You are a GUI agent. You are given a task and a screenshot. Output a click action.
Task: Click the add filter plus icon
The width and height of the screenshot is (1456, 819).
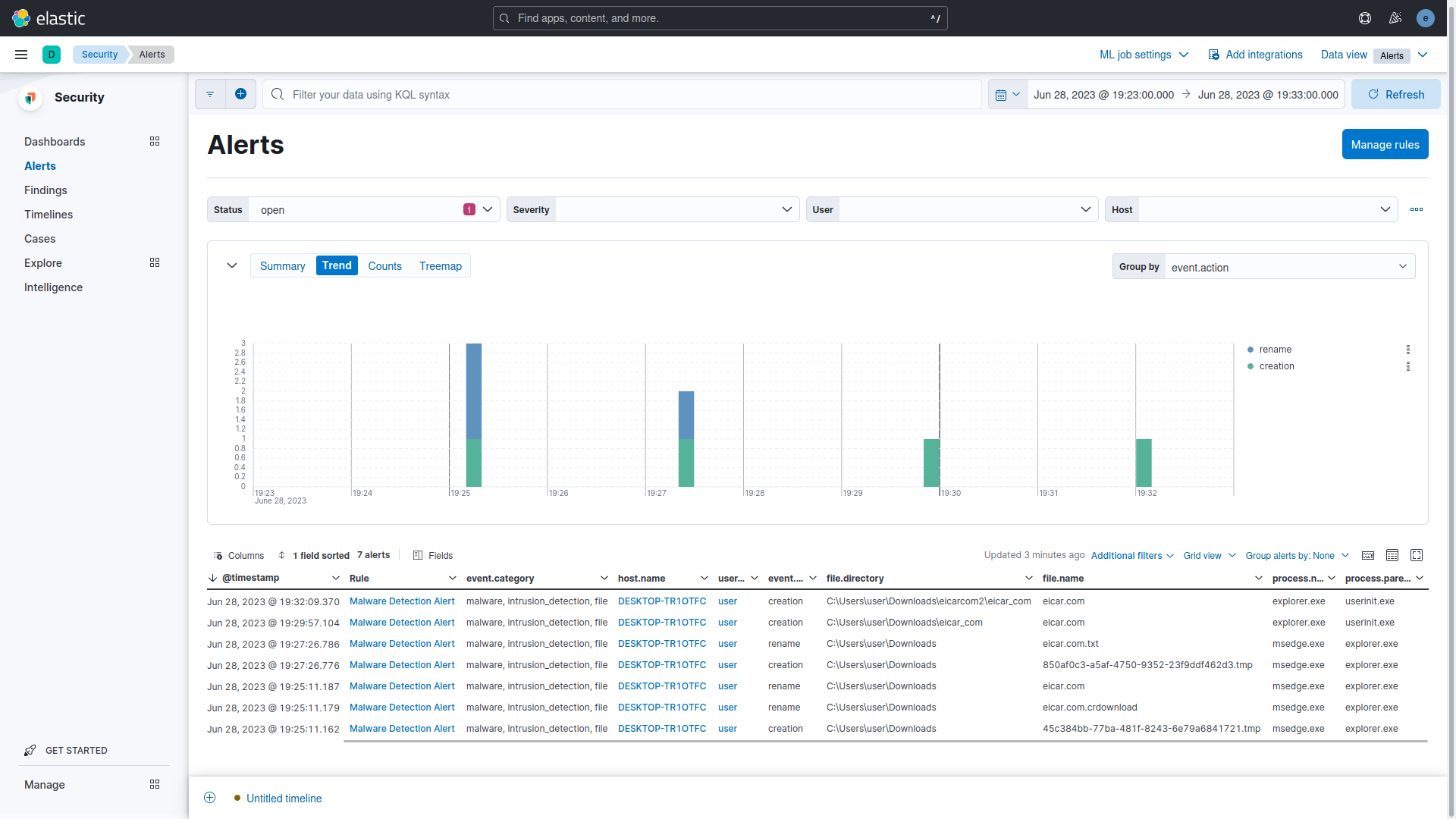240,94
